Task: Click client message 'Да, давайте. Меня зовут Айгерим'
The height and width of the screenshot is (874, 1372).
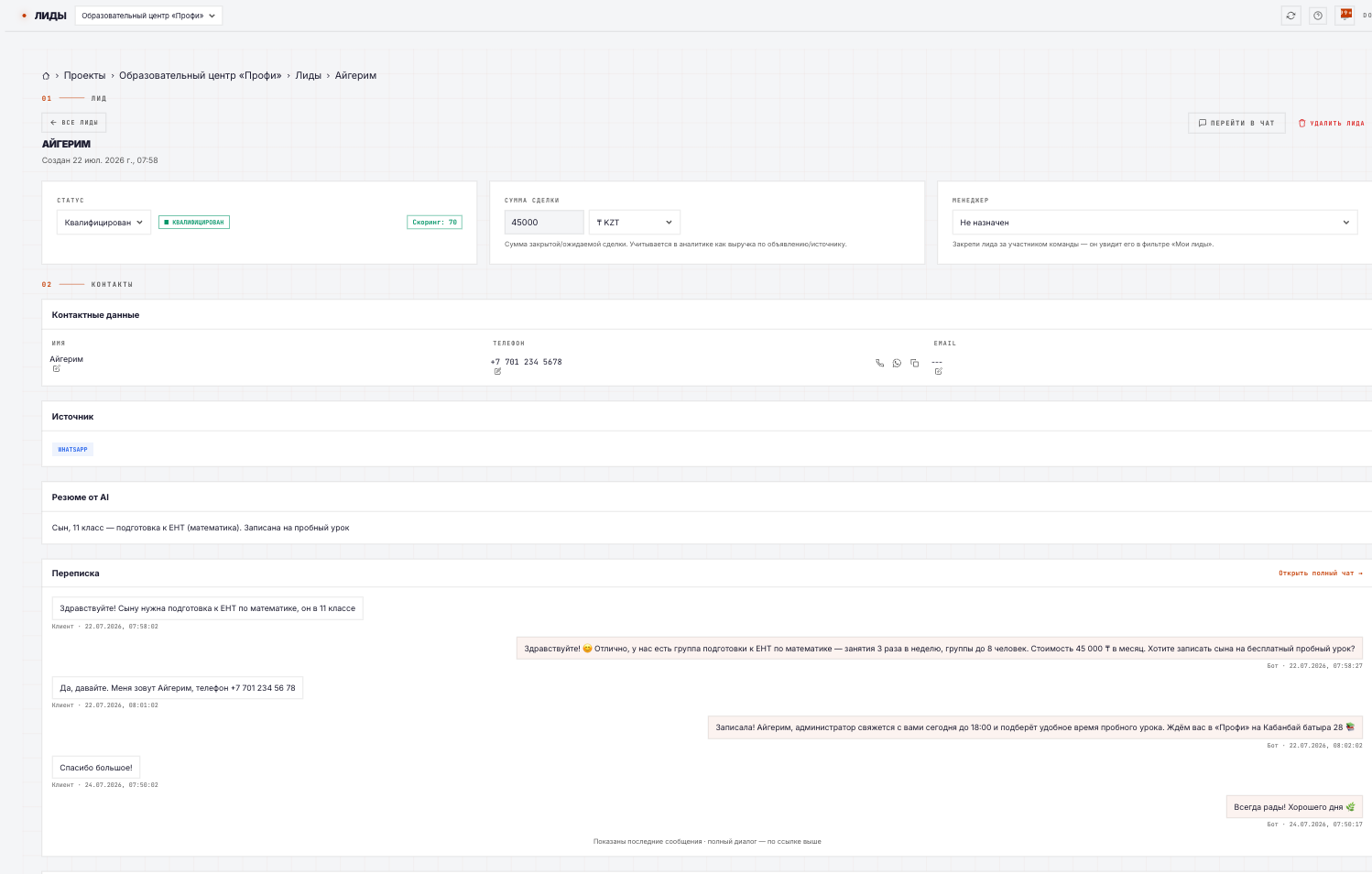Action: tap(178, 688)
